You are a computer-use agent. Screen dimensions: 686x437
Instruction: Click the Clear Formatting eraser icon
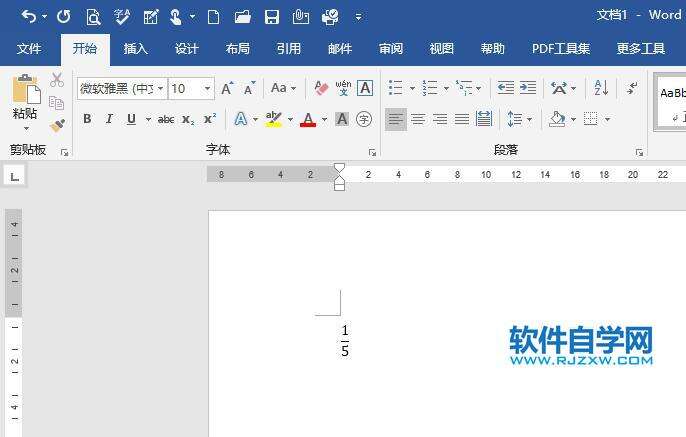point(321,88)
